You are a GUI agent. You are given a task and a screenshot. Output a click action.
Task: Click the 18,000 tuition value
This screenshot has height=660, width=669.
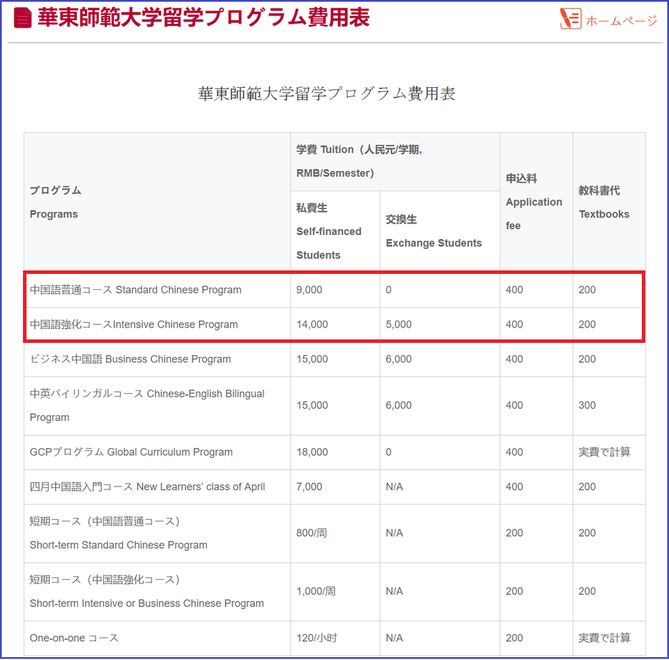312,452
